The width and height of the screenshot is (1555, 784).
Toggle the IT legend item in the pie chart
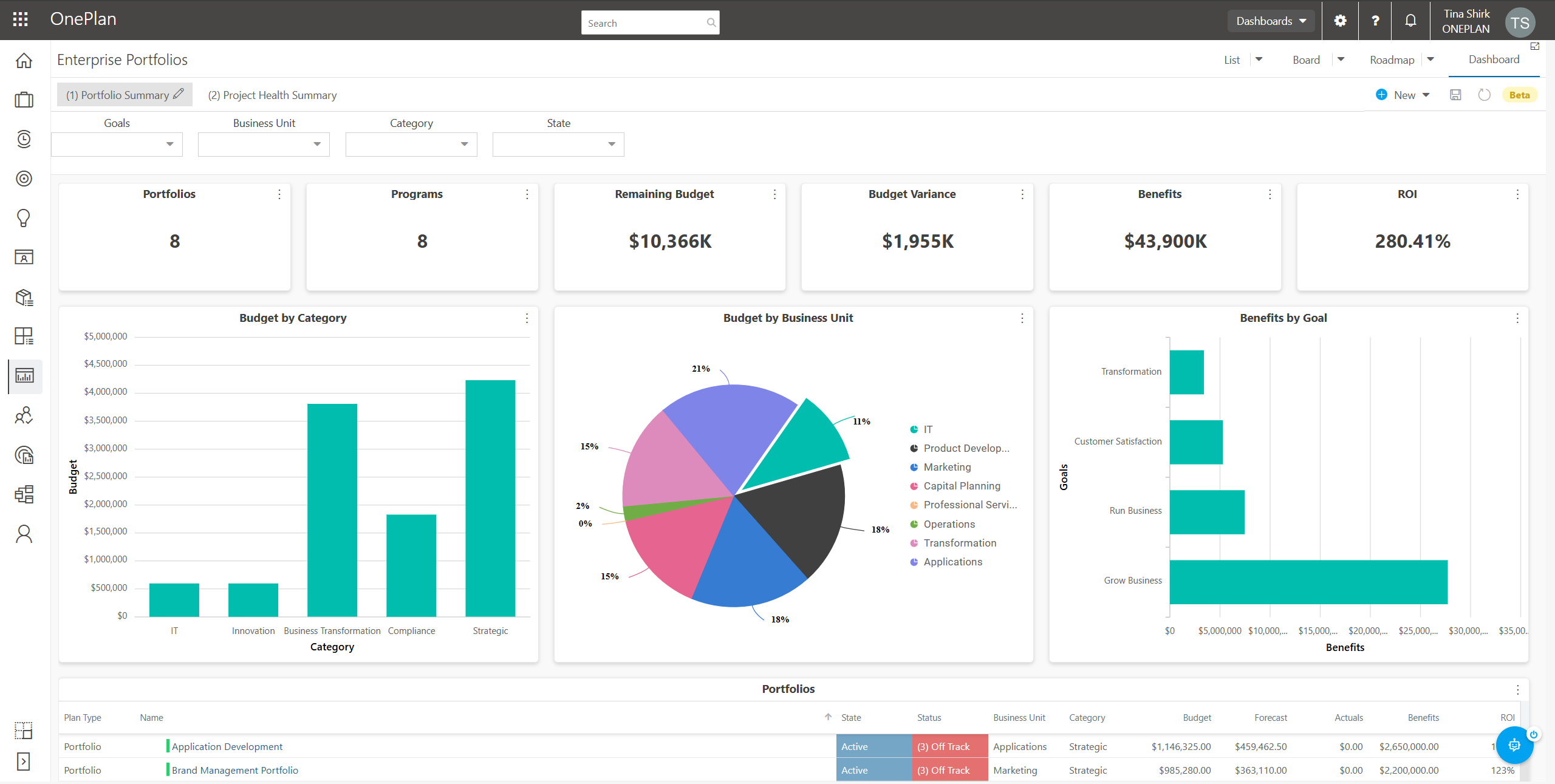[928, 429]
